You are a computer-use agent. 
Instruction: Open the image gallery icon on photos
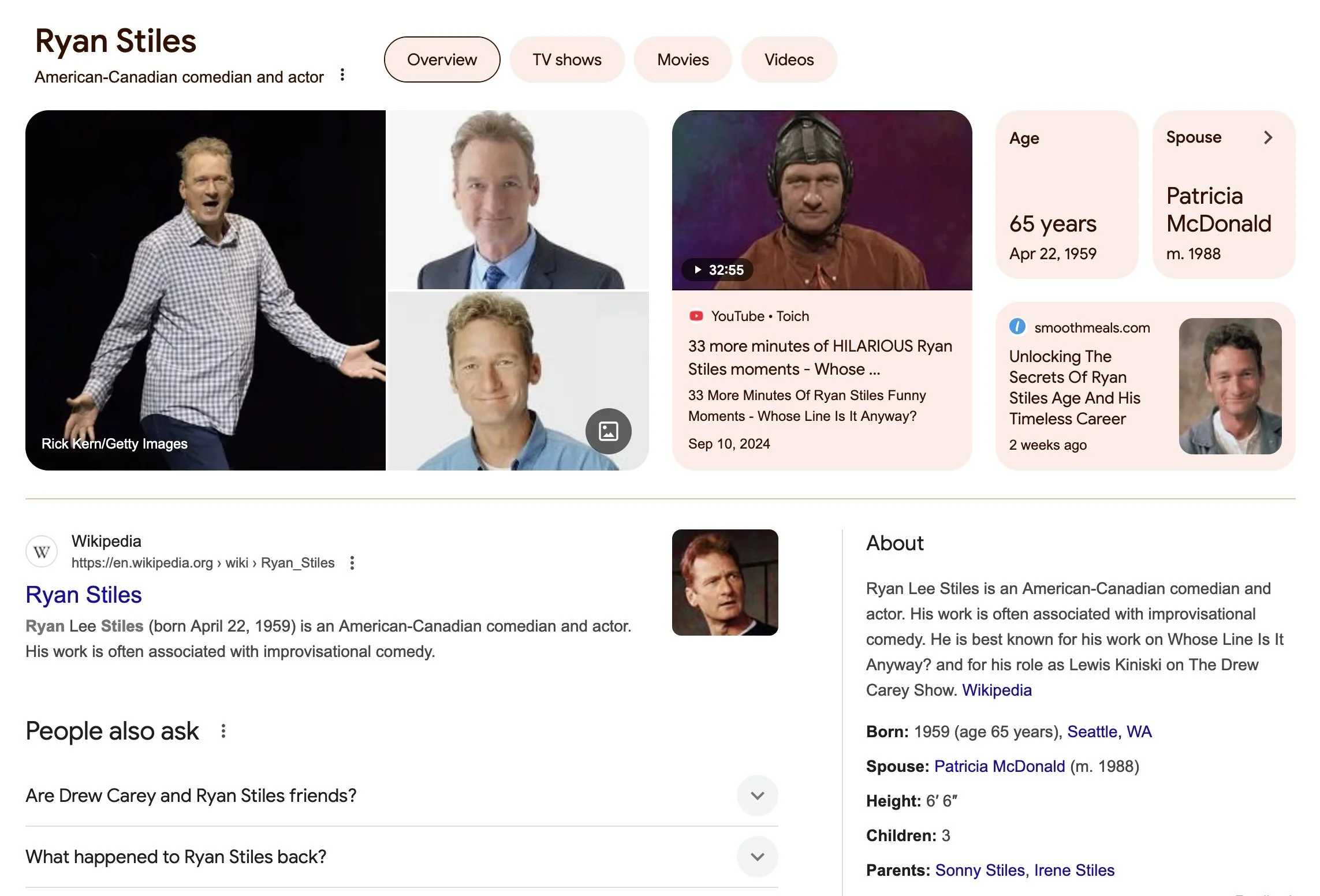608,431
